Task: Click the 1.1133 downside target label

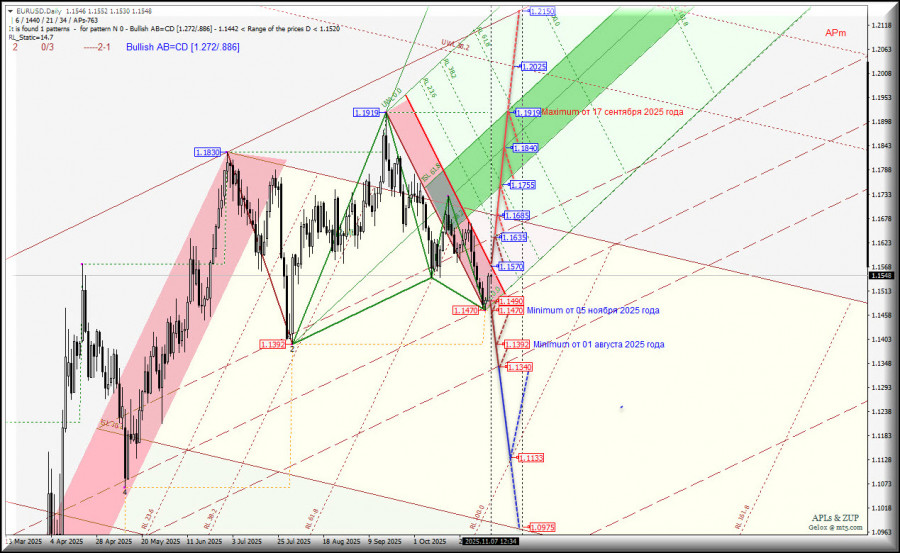Action: pyautogui.click(x=530, y=458)
